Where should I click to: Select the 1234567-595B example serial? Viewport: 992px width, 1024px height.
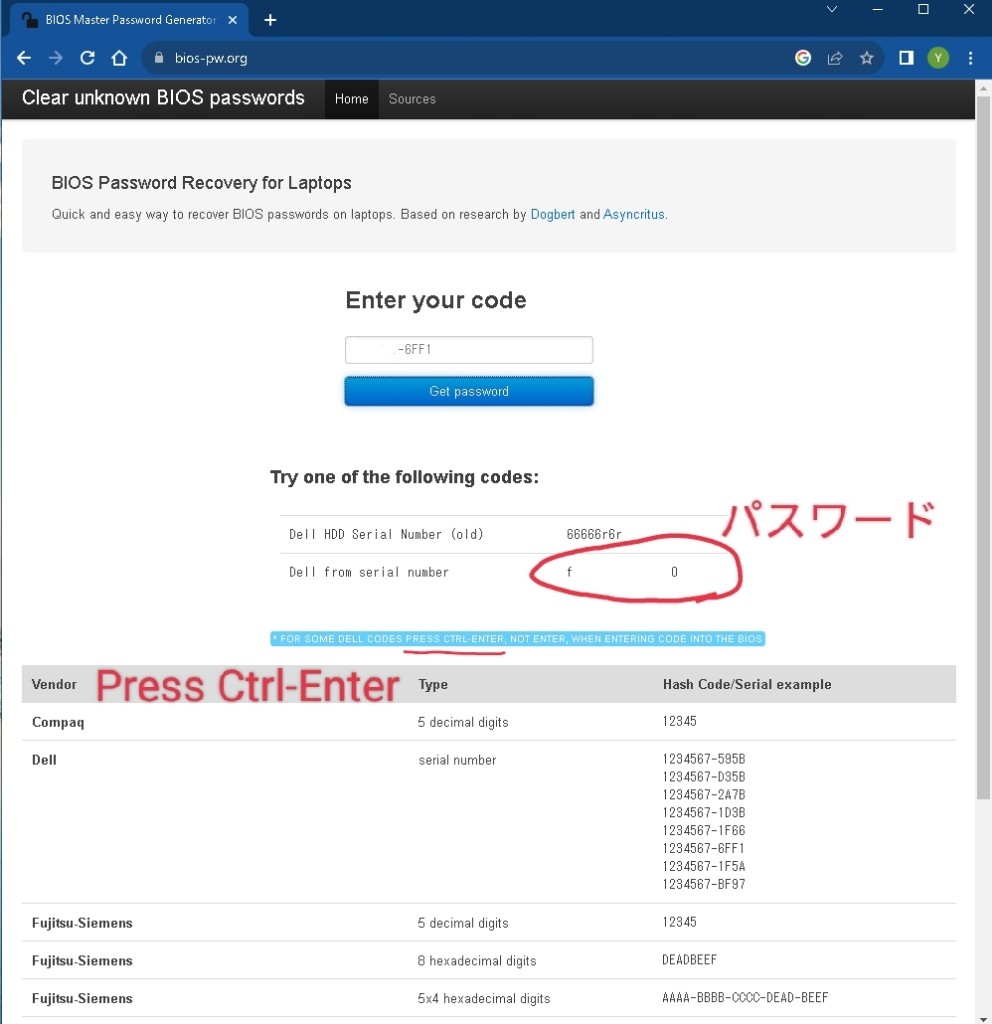(703, 759)
